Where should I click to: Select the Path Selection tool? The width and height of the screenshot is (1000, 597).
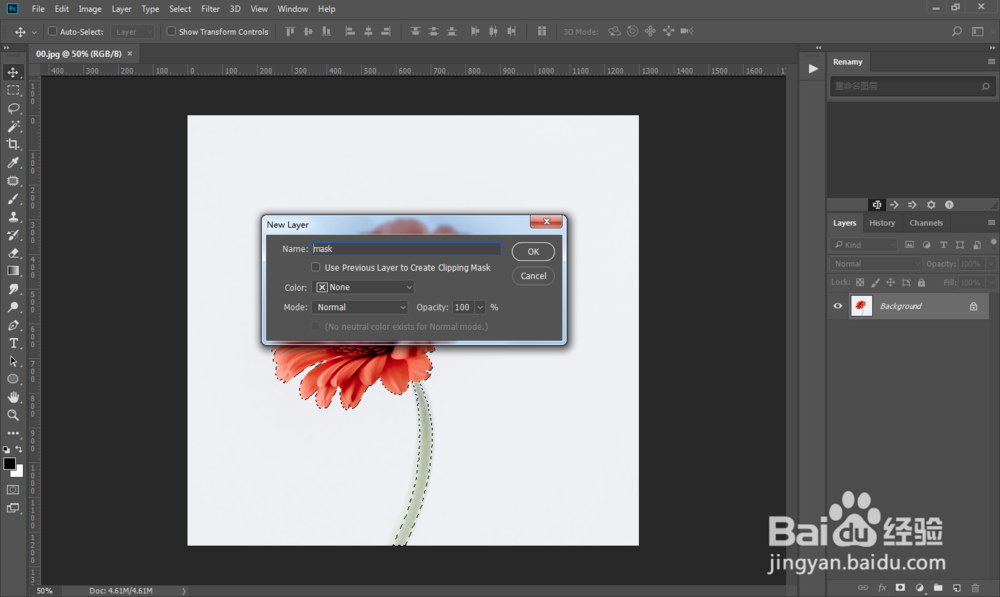(x=13, y=361)
